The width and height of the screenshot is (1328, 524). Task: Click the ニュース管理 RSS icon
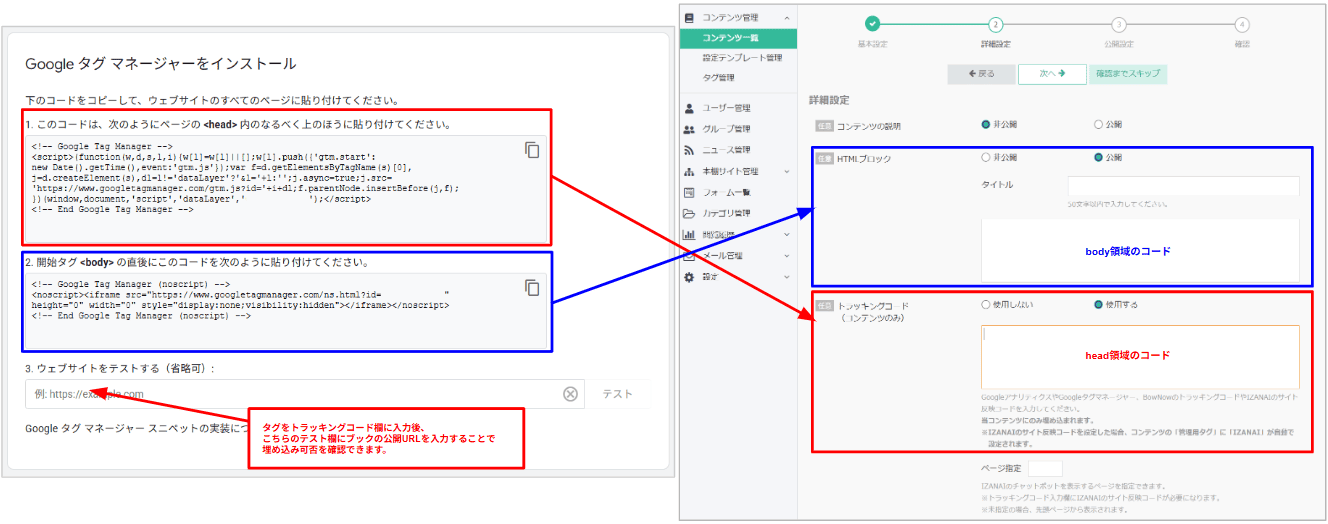[689, 150]
